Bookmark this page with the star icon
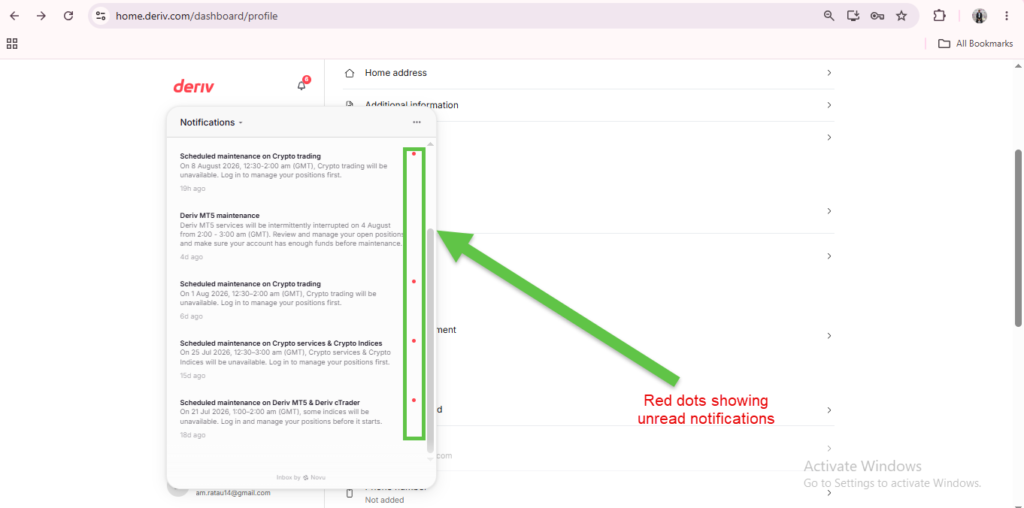This screenshot has width=1024, height=508. point(901,16)
